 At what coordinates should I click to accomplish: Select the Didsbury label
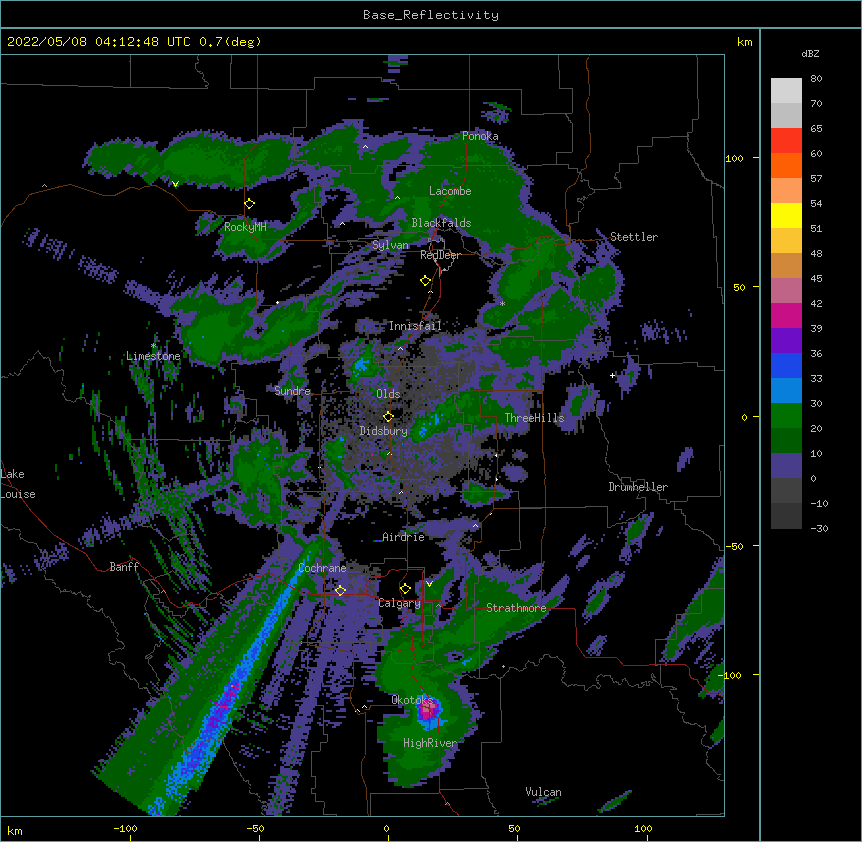click(384, 431)
